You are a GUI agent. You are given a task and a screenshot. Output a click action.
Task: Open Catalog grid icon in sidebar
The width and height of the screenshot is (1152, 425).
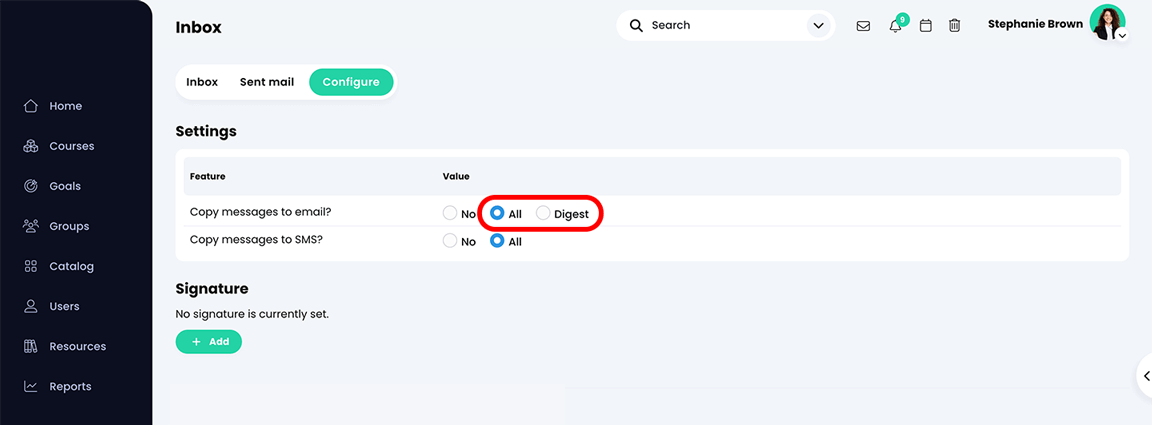click(31, 266)
